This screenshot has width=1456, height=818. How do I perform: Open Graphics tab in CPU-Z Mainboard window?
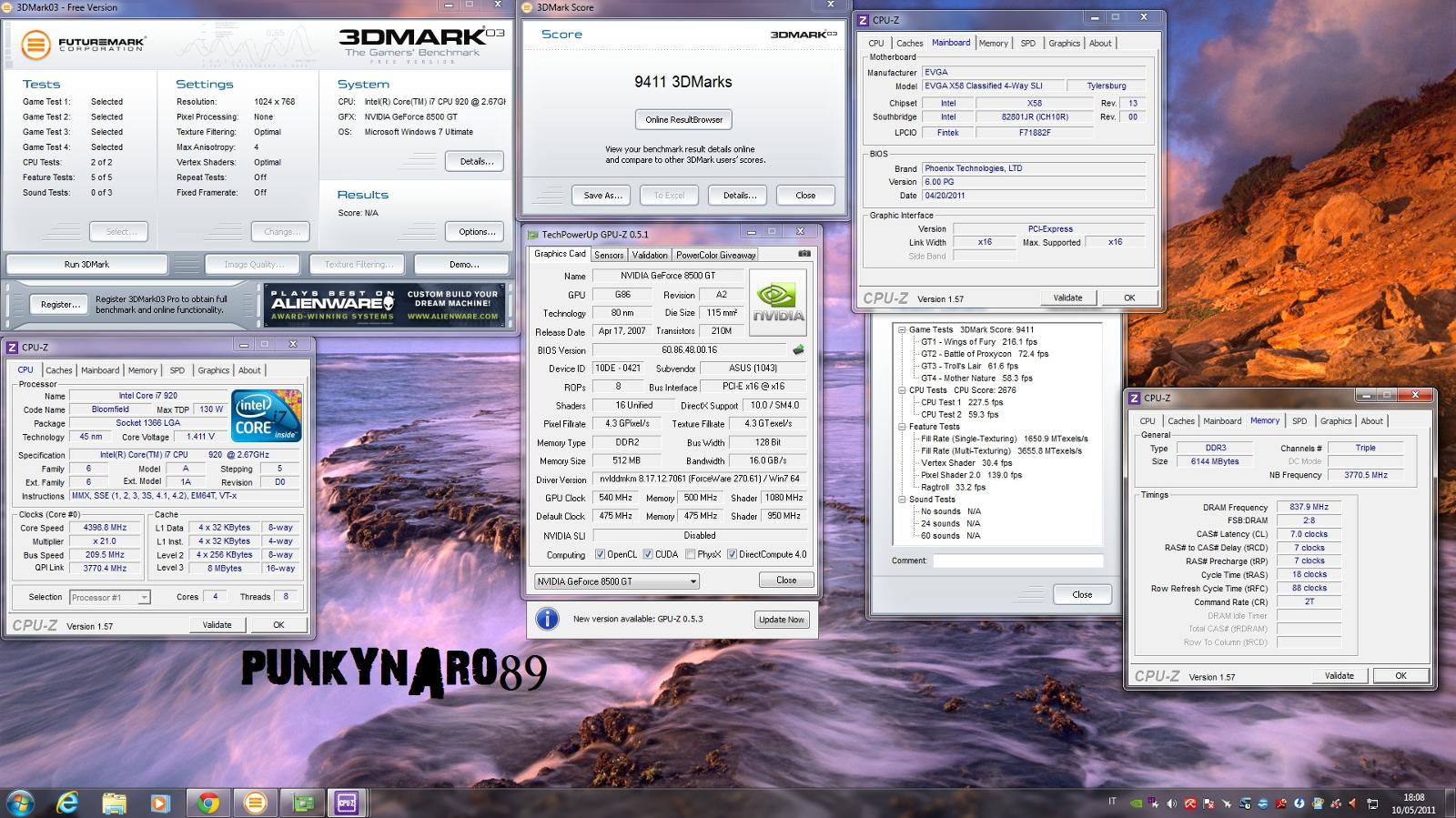1064,43
